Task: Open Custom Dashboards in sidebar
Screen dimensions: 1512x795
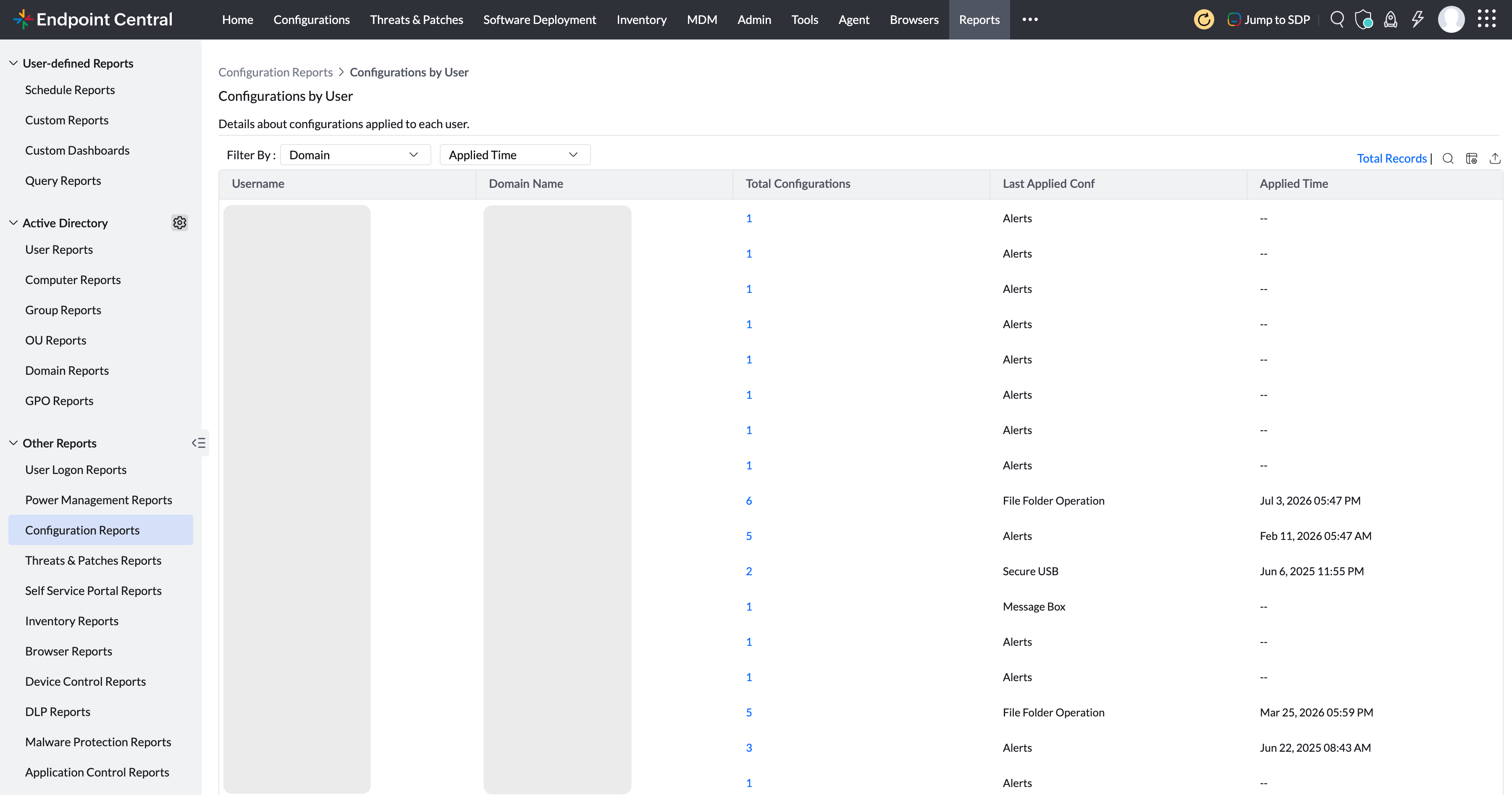Action: (x=77, y=150)
